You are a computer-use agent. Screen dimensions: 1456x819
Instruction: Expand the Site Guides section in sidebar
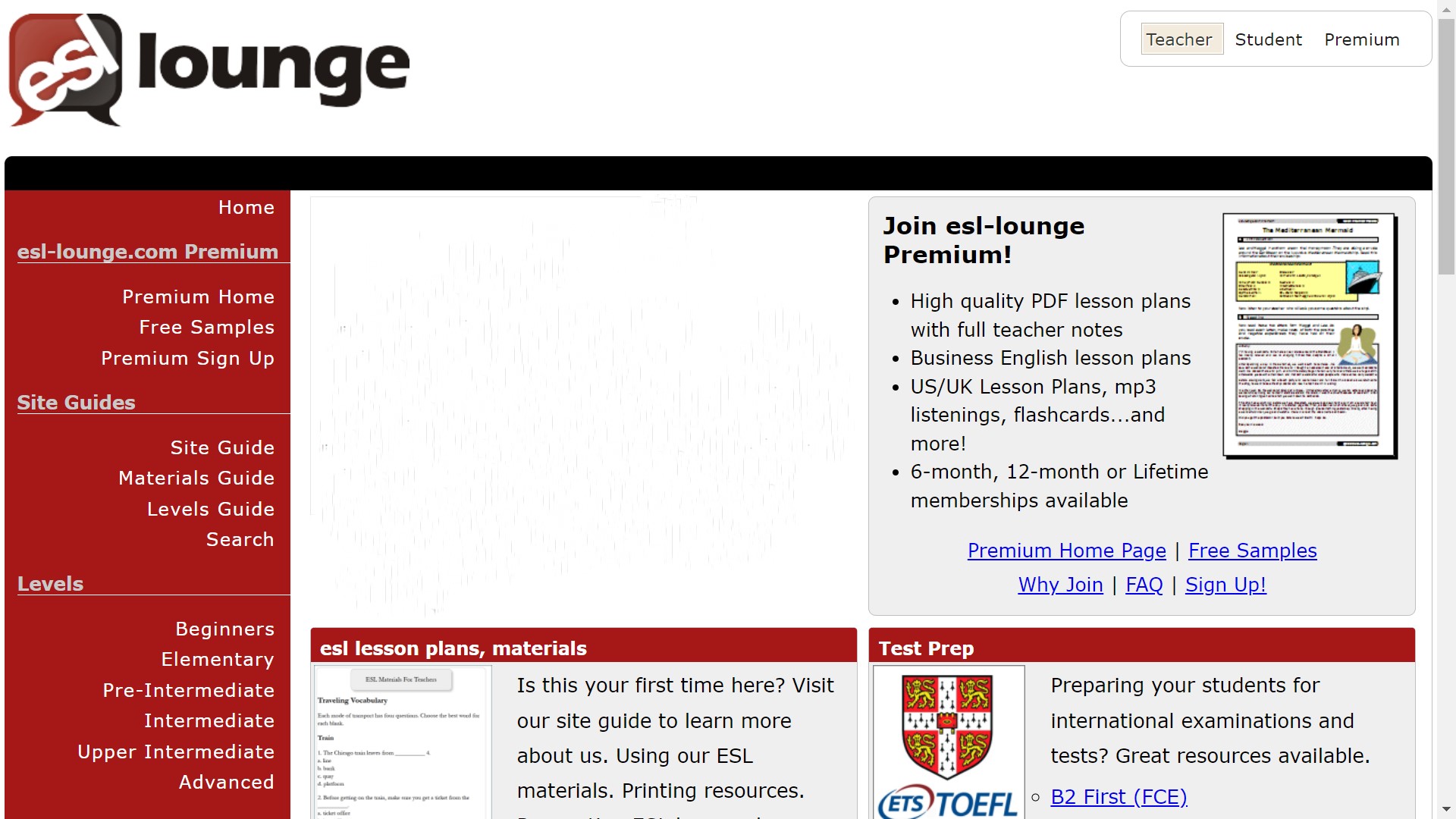(x=76, y=402)
